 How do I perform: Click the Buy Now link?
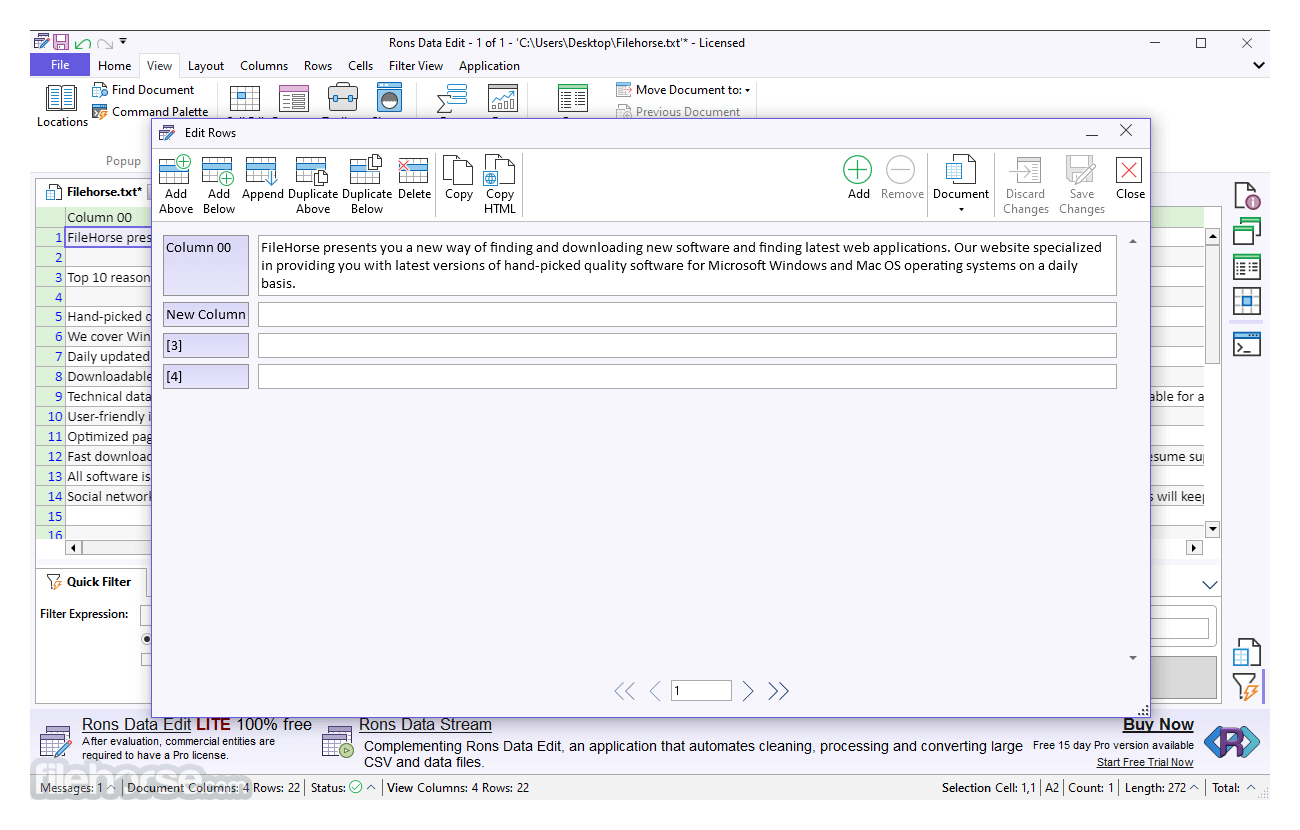[x=1158, y=725]
